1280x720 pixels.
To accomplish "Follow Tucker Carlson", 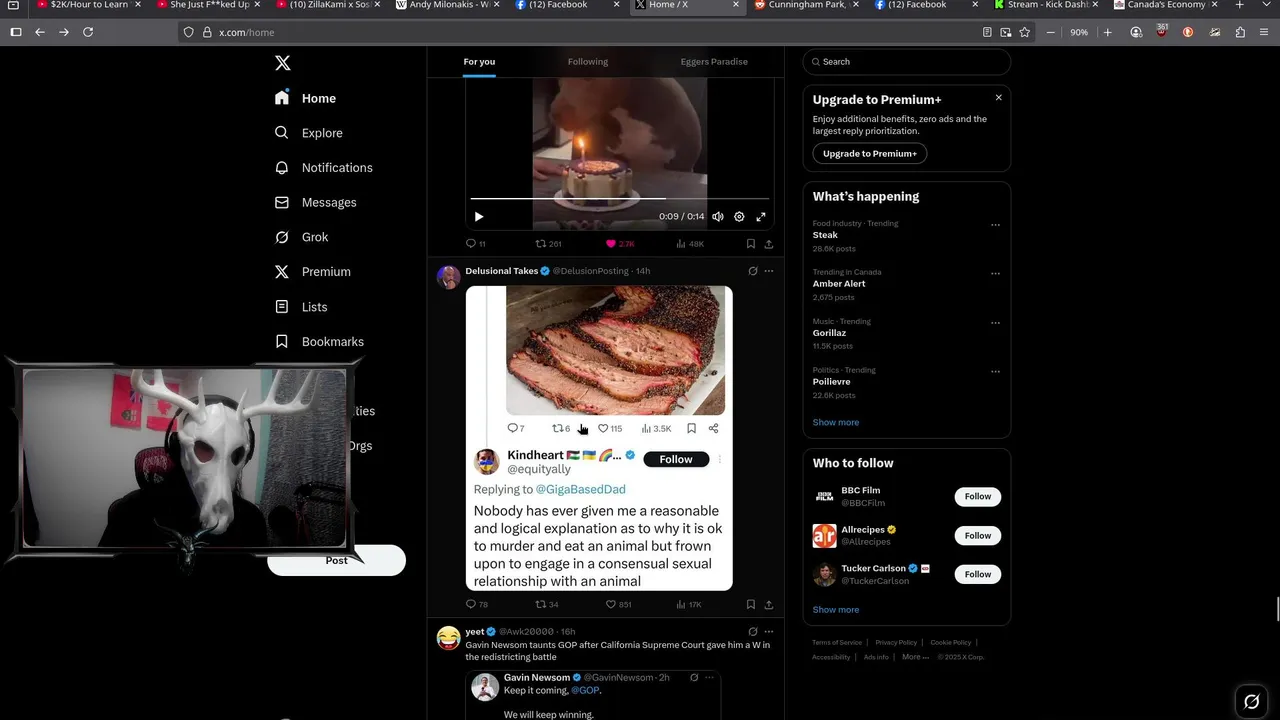I will [978, 575].
